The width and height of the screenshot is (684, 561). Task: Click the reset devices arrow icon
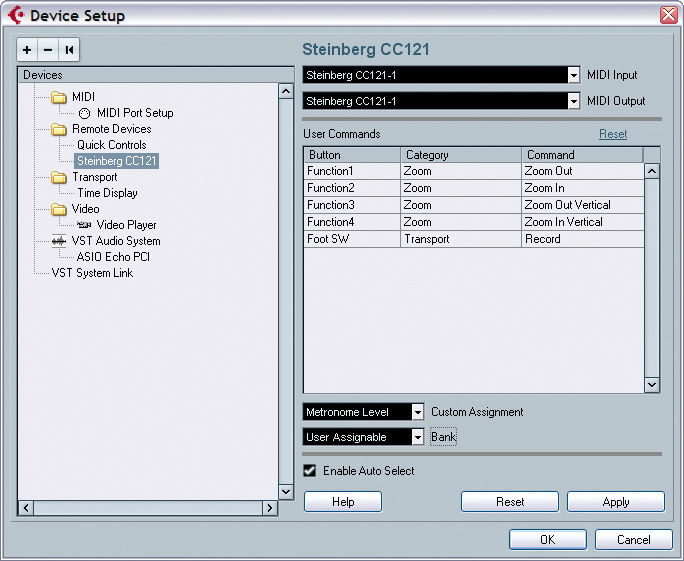point(68,50)
